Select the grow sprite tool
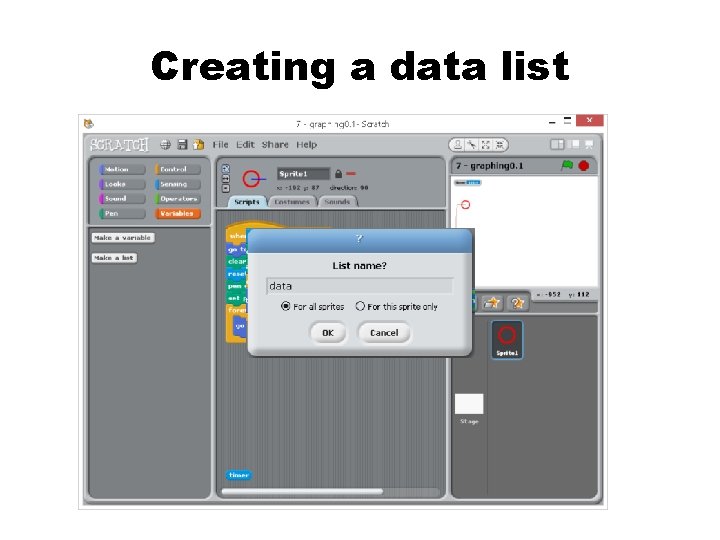Image resolution: width=720 pixels, height=540 pixels. pyautogui.click(x=486, y=145)
